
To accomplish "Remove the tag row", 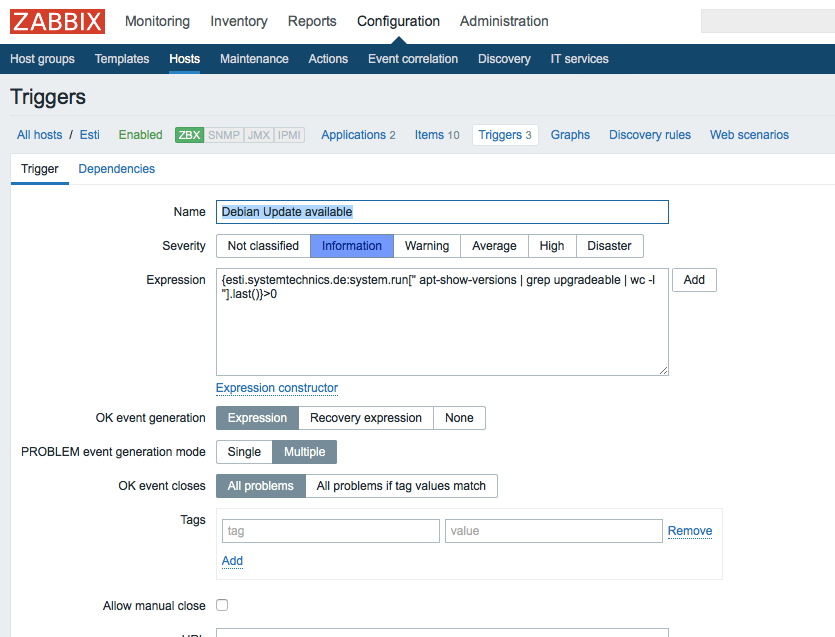I will 690,531.
